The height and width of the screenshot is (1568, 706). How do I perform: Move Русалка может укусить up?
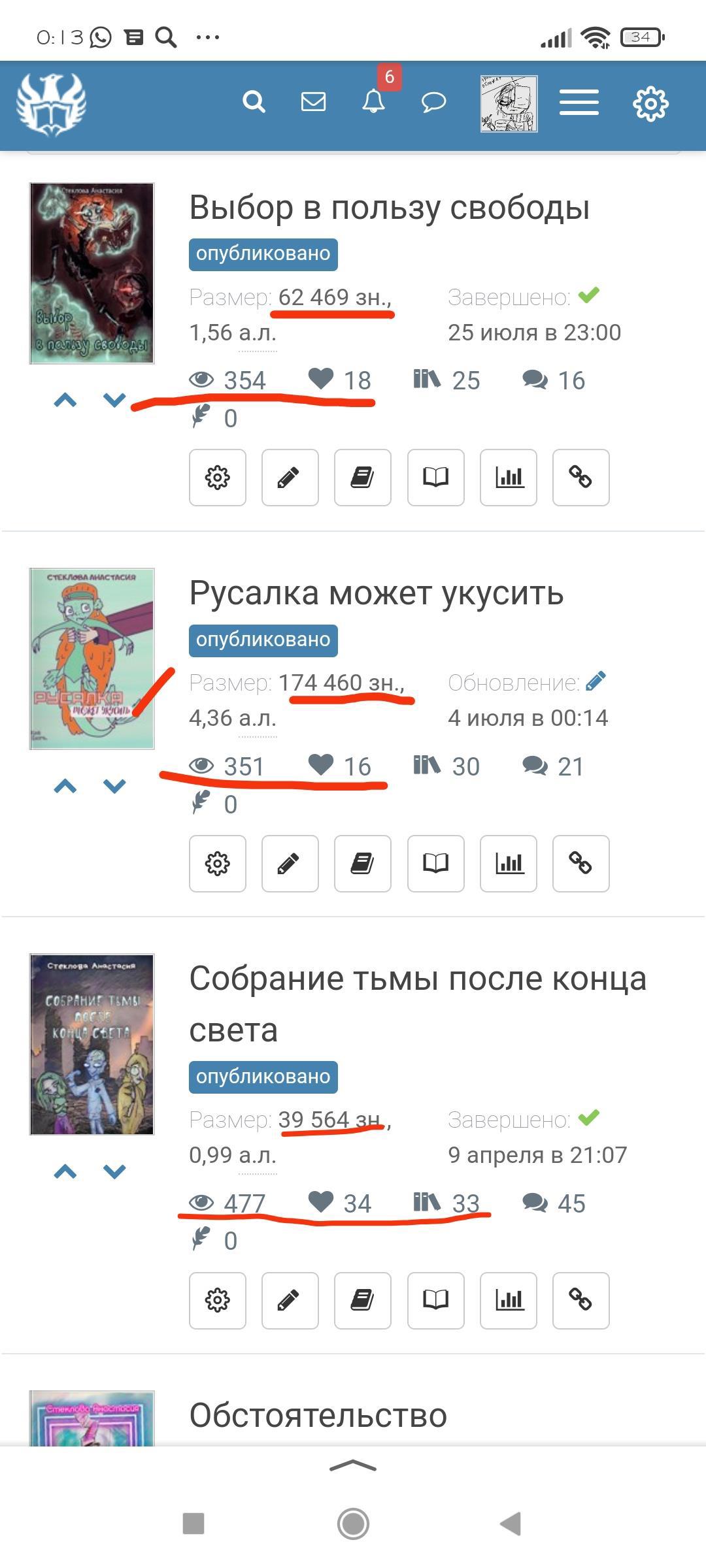click(x=65, y=786)
